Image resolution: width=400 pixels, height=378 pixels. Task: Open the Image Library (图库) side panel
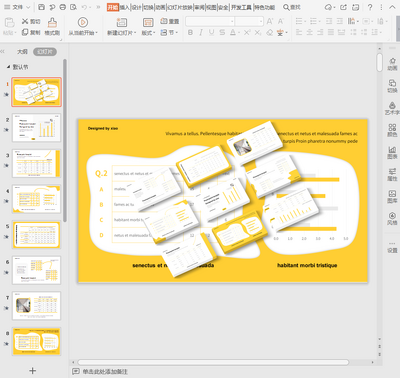click(x=392, y=196)
